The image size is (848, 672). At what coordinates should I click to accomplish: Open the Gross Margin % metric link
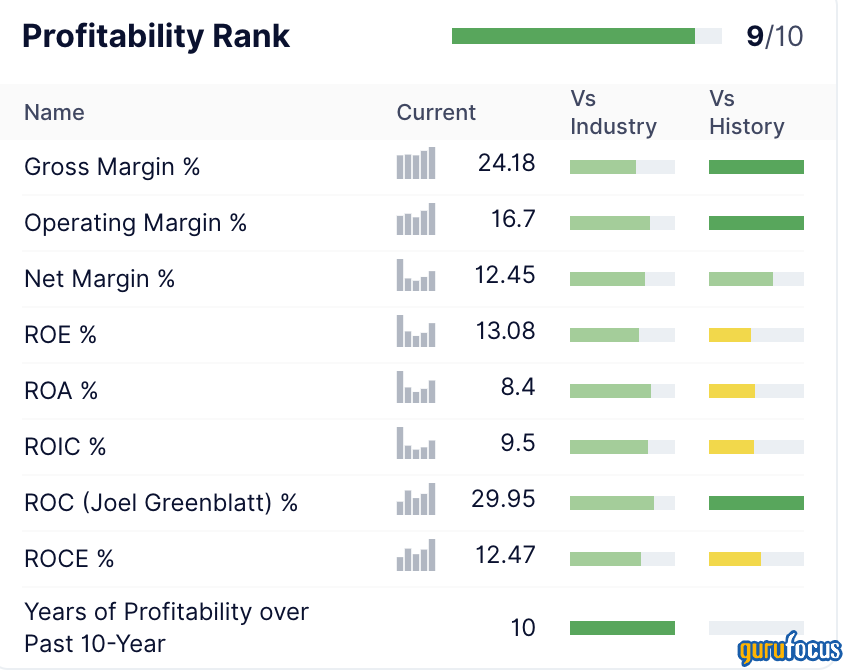coord(112,167)
